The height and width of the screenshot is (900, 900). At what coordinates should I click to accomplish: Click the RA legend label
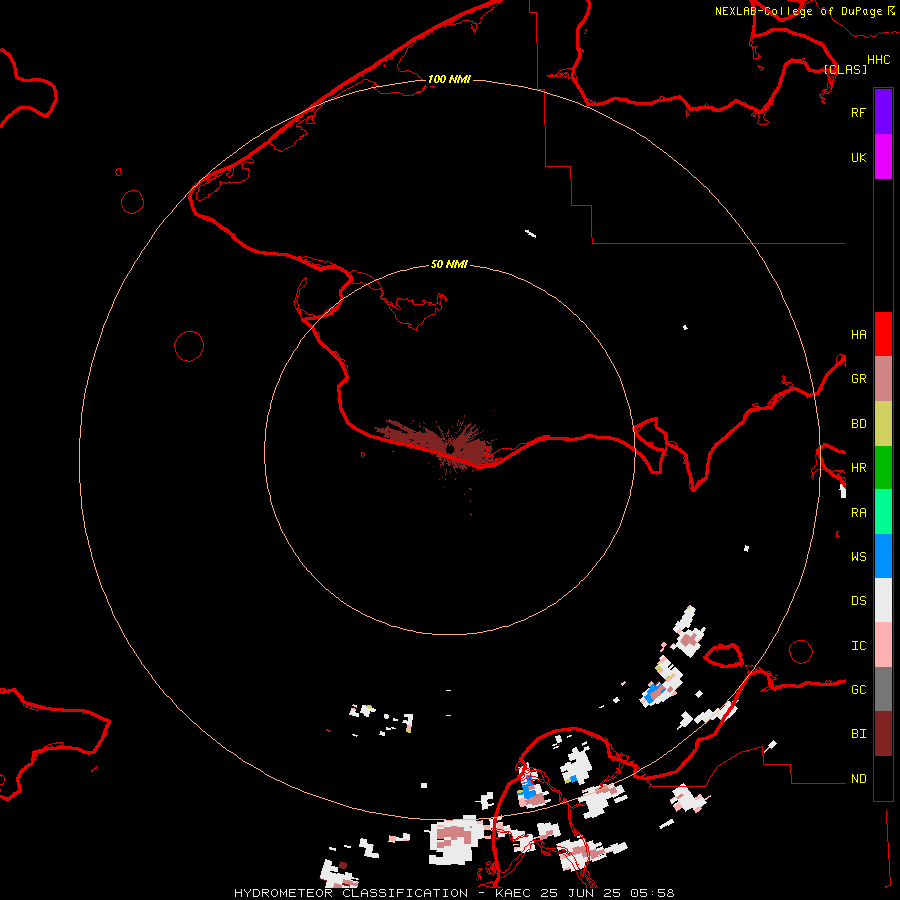(858, 512)
